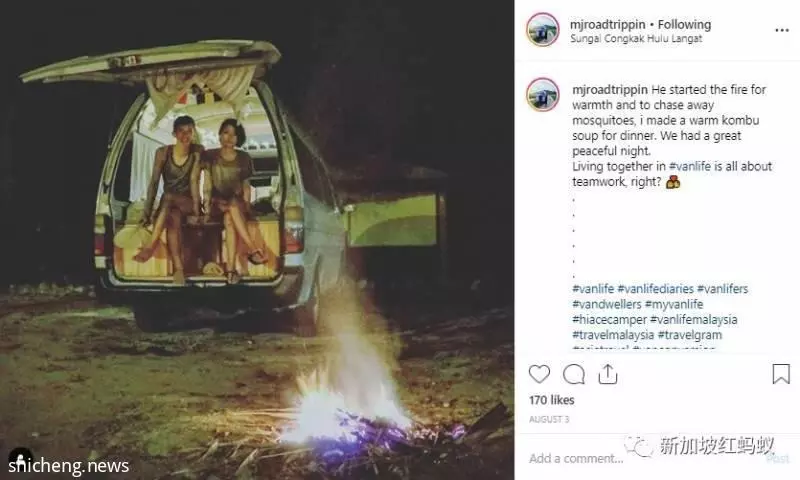Open mjroadtrippin username in the caption
The height and width of the screenshot is (480, 800).
(x=610, y=89)
